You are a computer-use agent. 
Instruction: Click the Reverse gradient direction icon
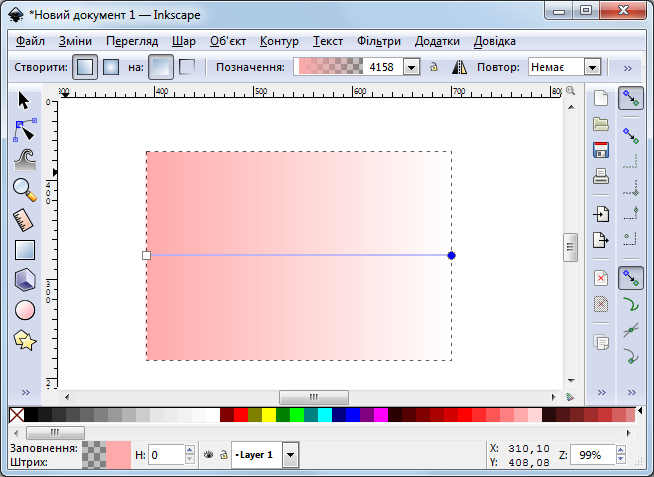pyautogui.click(x=460, y=67)
